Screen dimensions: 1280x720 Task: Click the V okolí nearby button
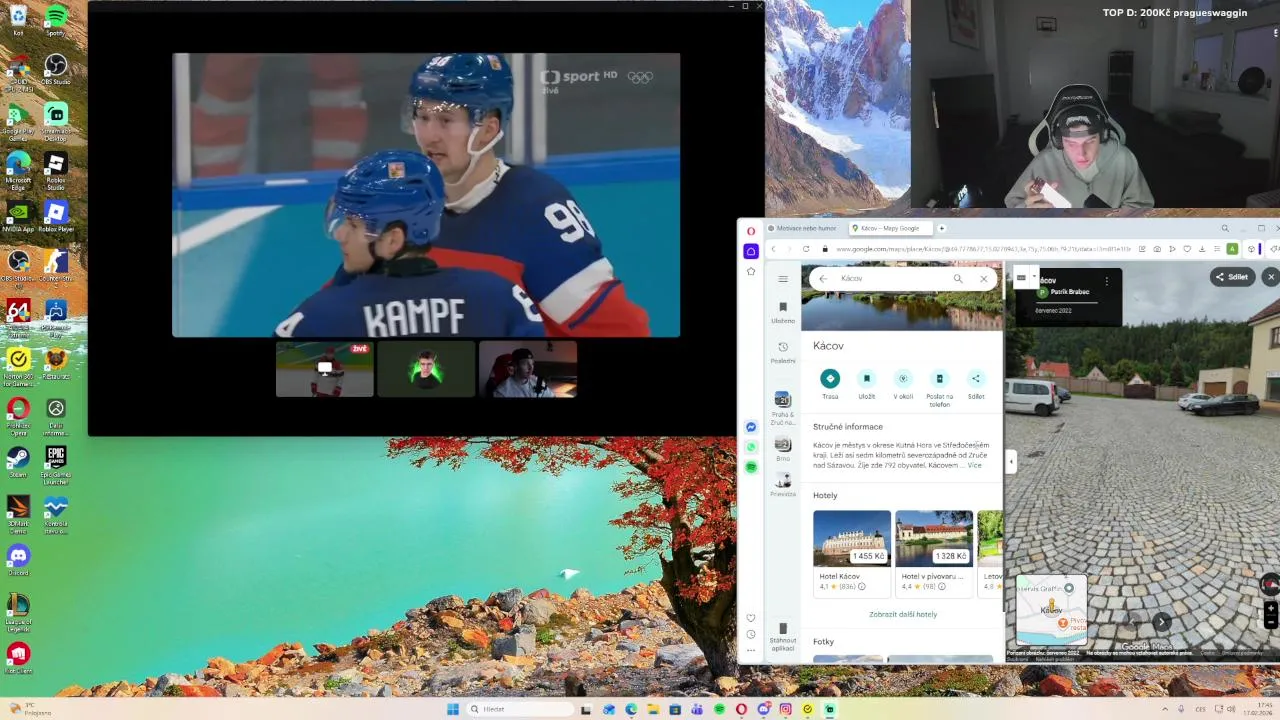903,384
